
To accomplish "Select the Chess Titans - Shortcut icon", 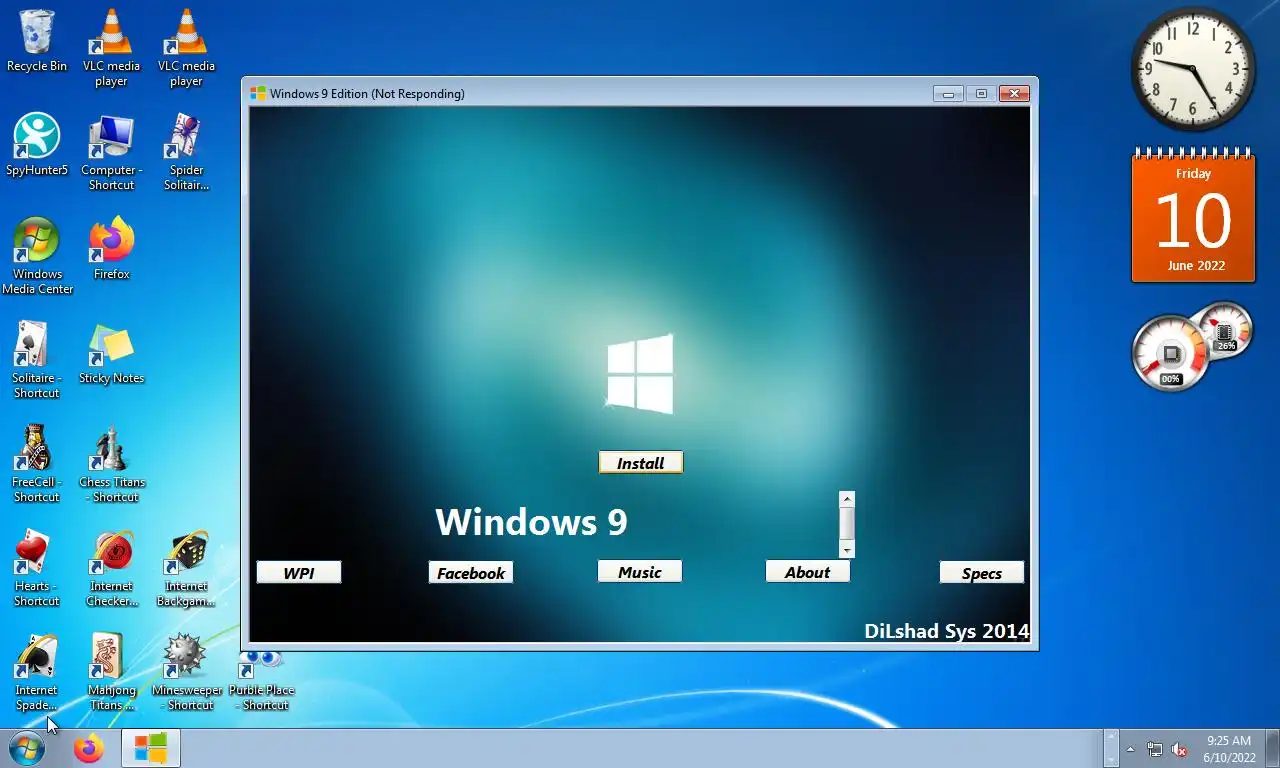I will point(111,463).
